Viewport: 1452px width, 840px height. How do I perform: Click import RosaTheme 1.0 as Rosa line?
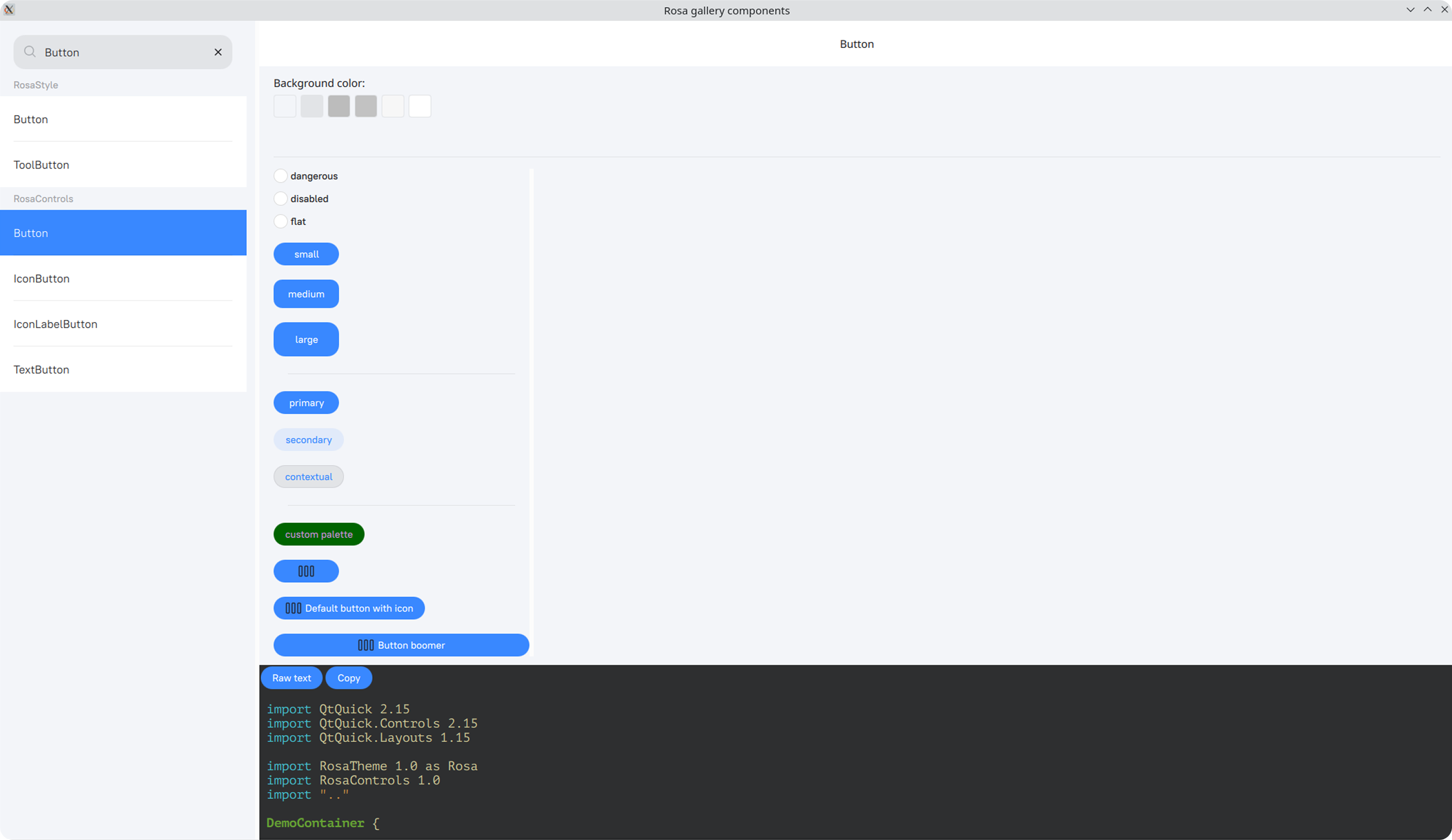[x=372, y=766]
